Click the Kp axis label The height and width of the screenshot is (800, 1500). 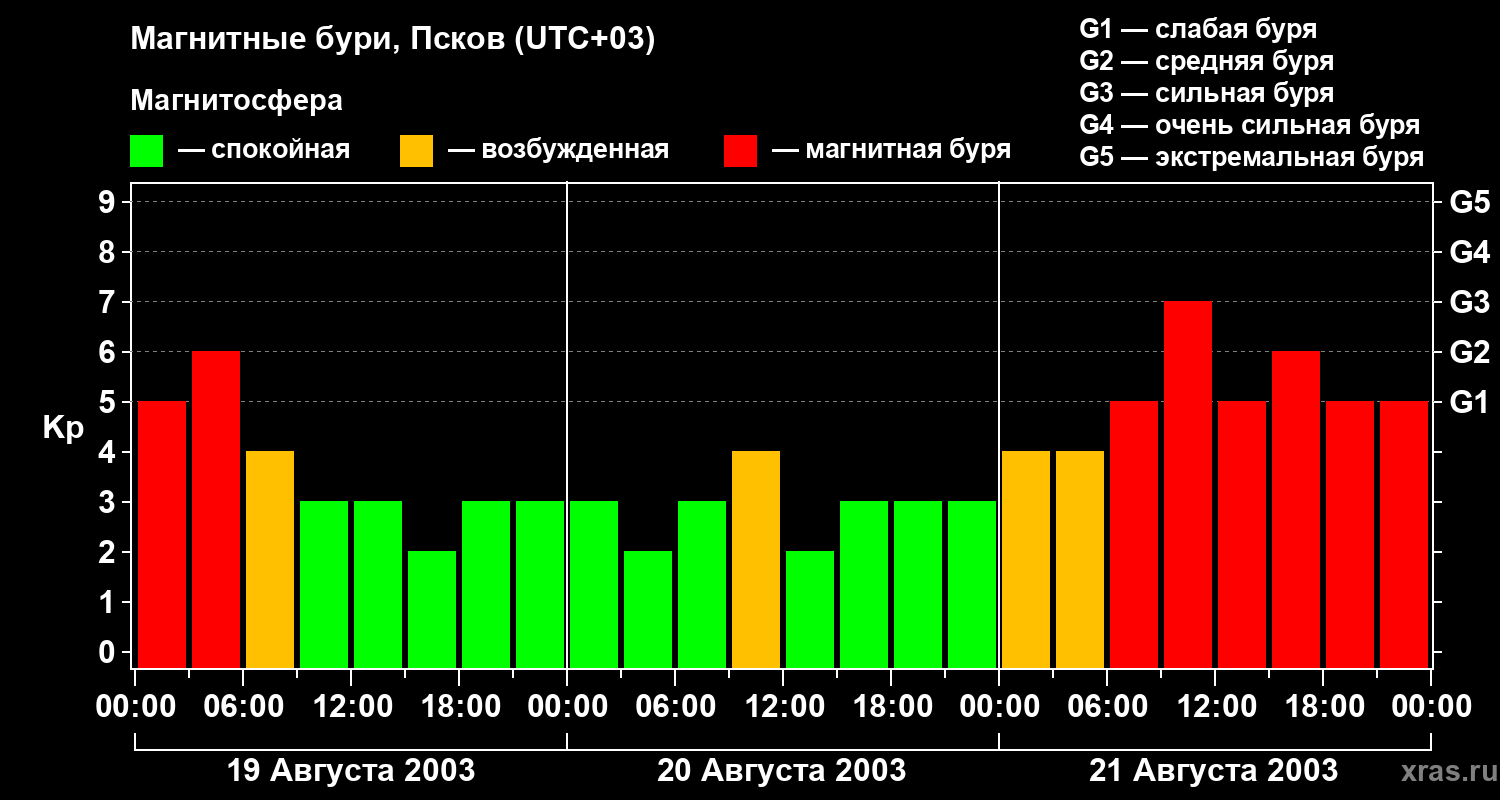(x=63, y=428)
